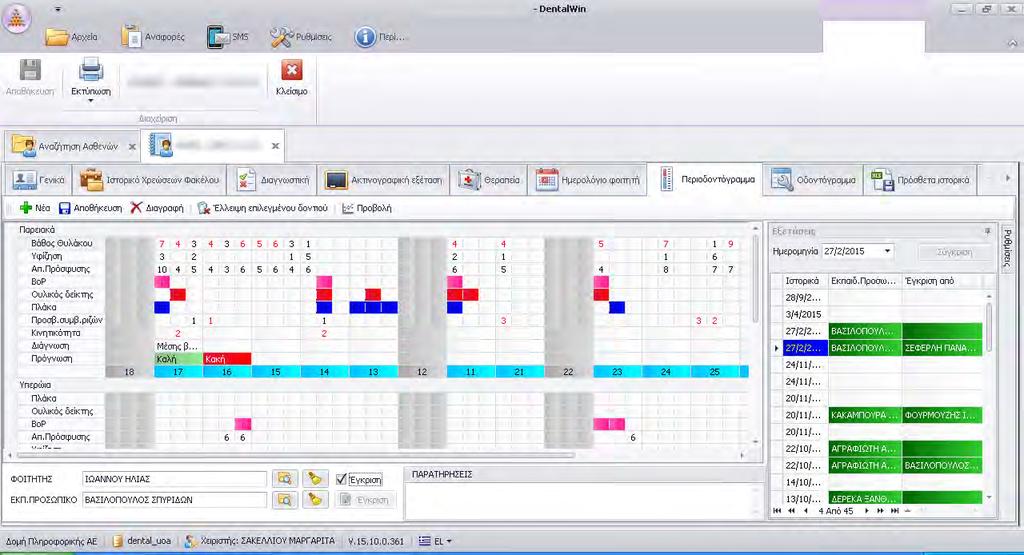Toggle the Έγκριση checkbox
The height and width of the screenshot is (555, 1024).
[341, 479]
